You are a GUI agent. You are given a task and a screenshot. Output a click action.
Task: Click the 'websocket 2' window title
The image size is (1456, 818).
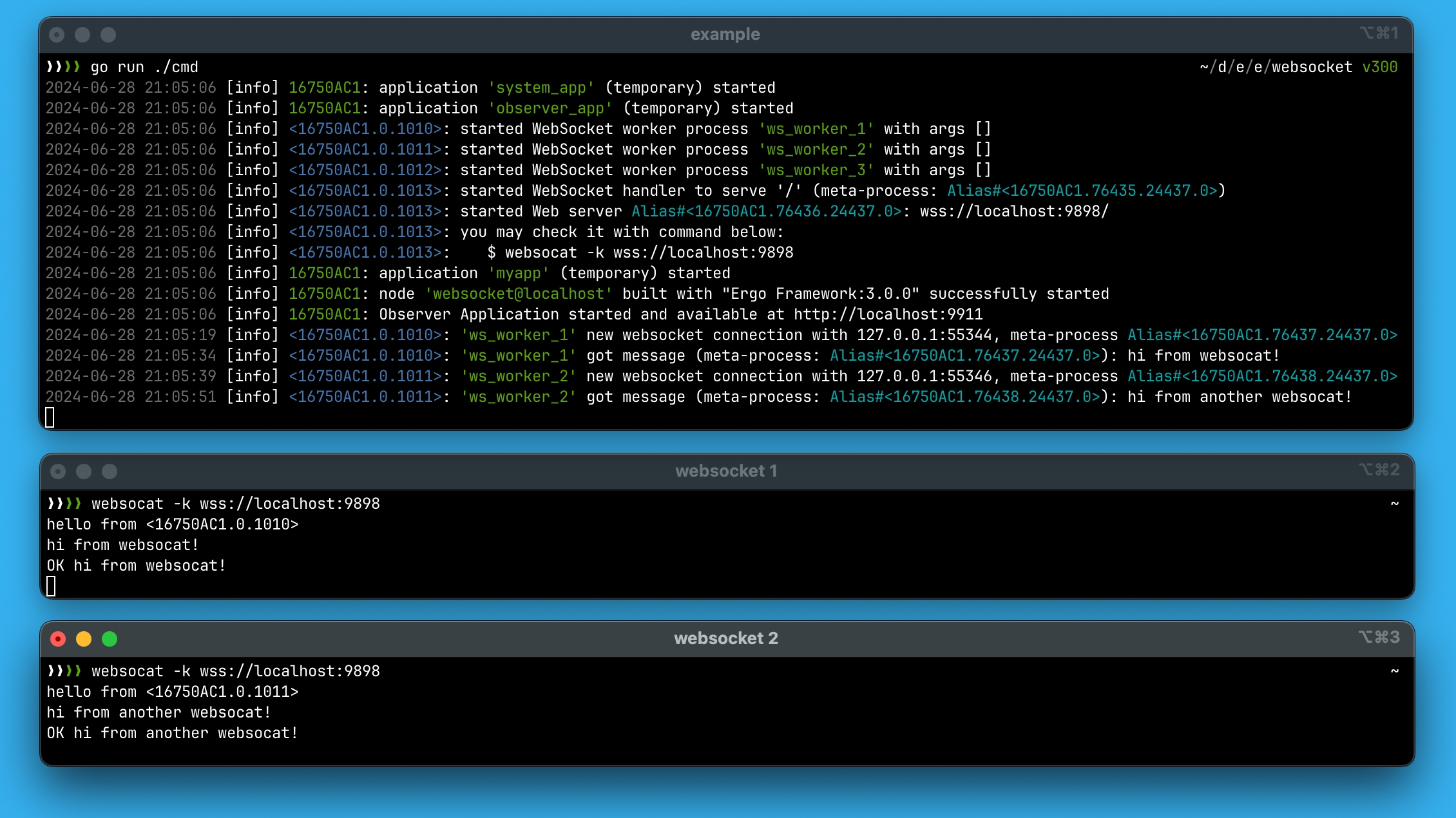click(x=726, y=638)
